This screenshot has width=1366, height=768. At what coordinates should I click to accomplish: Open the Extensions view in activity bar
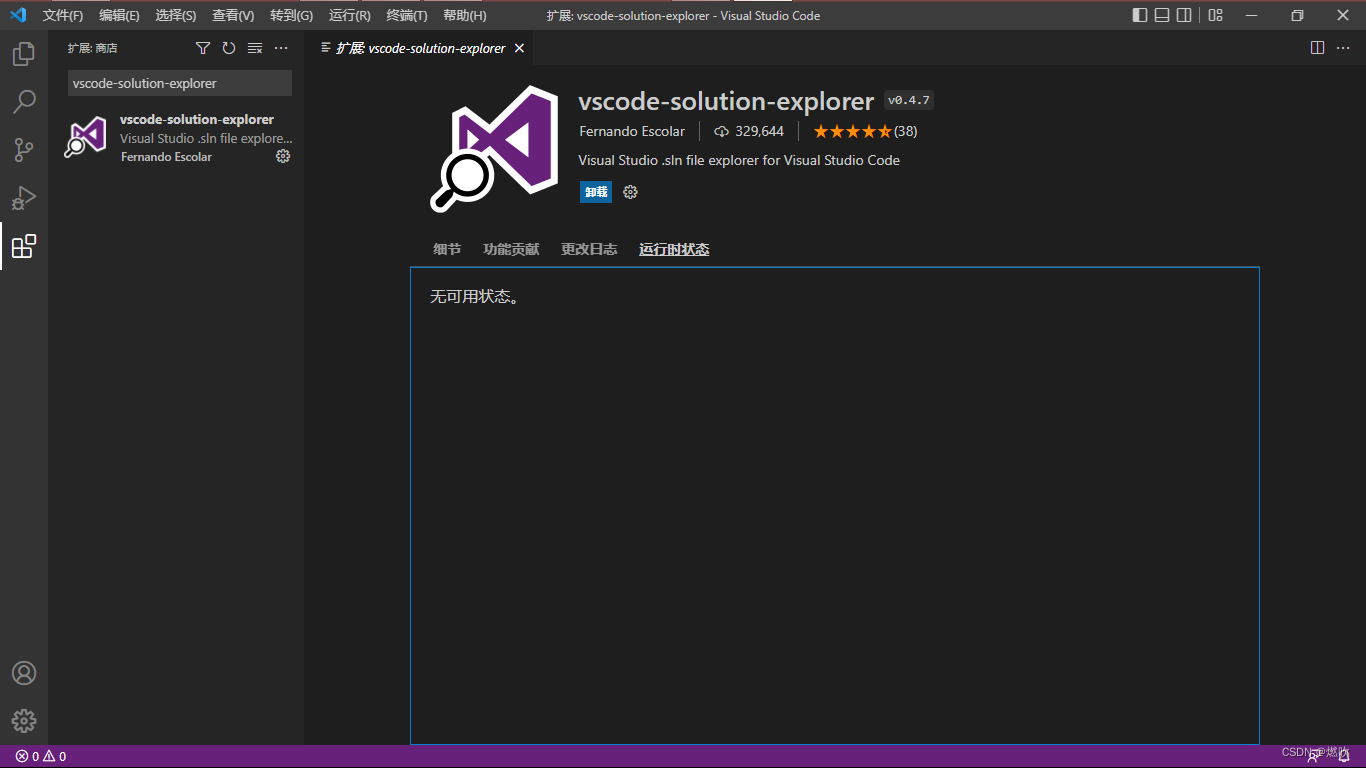[24, 246]
